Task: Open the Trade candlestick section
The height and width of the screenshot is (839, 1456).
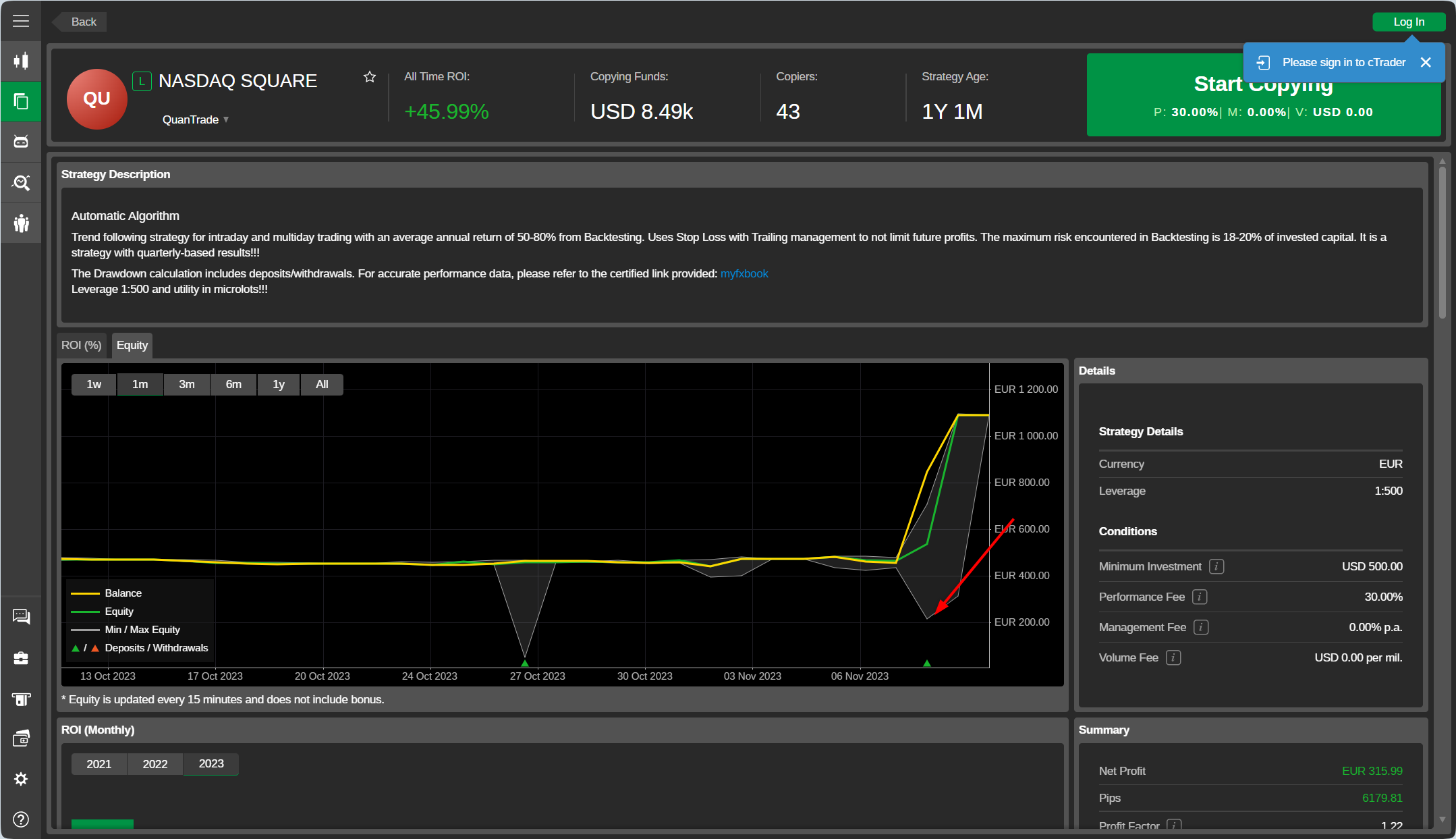Action: 21,61
